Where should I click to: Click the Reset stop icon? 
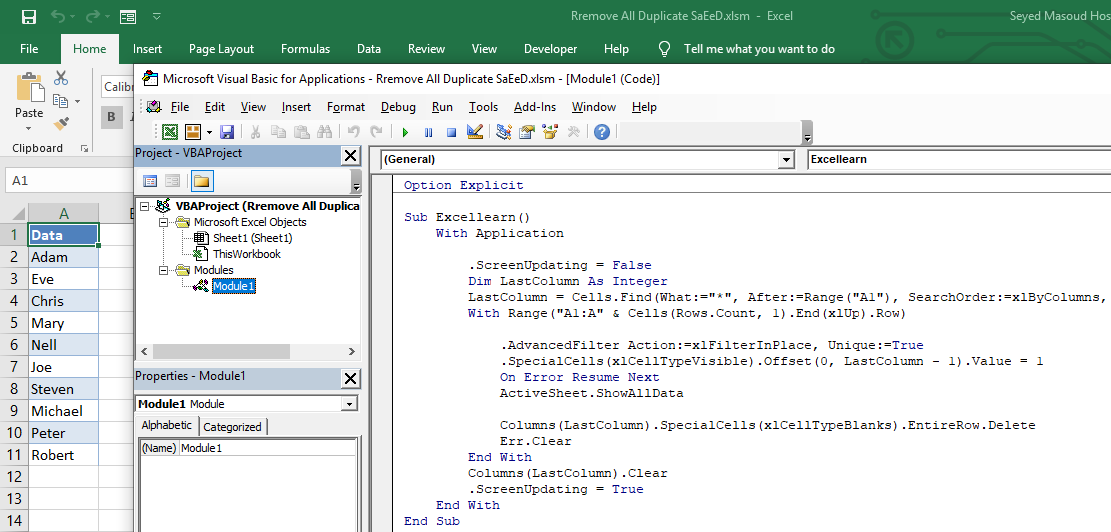click(451, 132)
